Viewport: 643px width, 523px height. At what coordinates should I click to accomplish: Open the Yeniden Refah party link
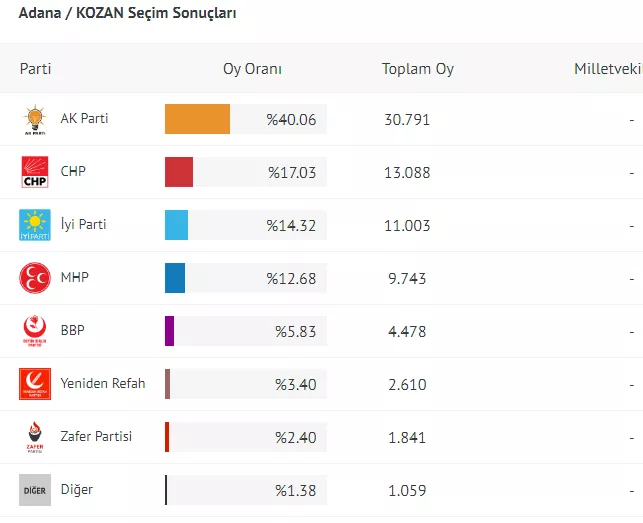[x=103, y=384]
